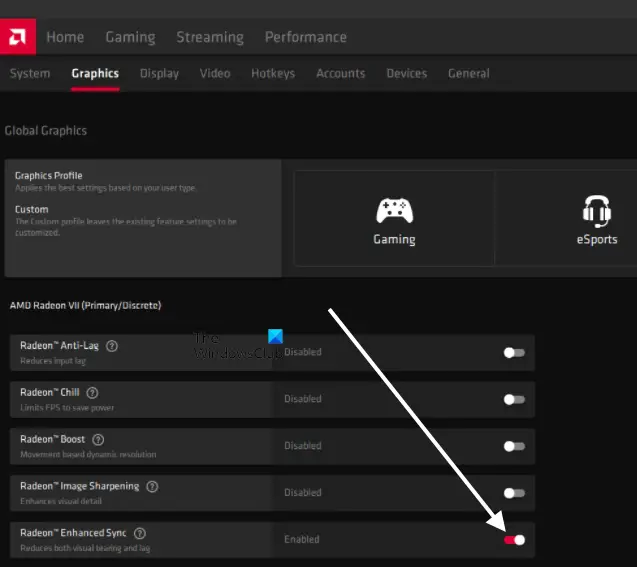Switch to Hotkeys settings tab

pyautogui.click(x=273, y=74)
